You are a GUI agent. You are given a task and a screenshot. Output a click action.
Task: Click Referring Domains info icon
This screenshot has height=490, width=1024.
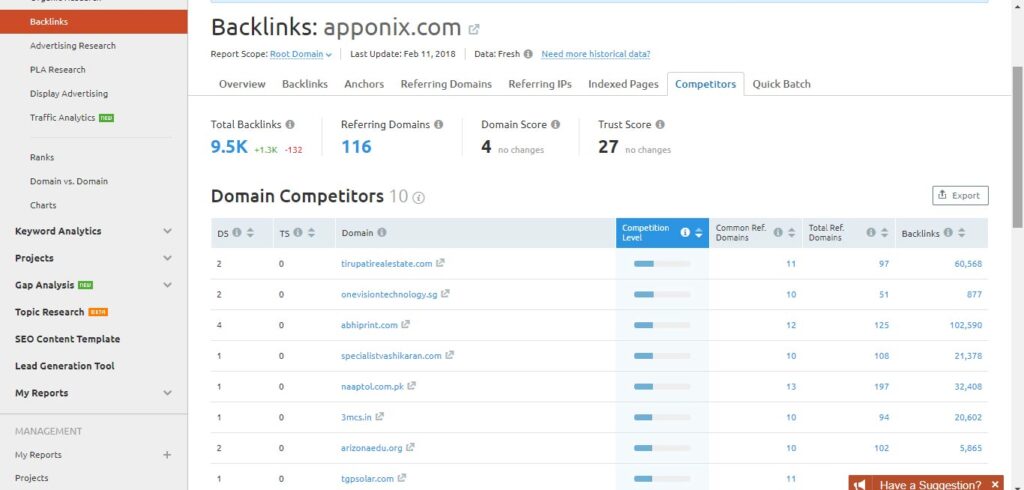coord(438,124)
